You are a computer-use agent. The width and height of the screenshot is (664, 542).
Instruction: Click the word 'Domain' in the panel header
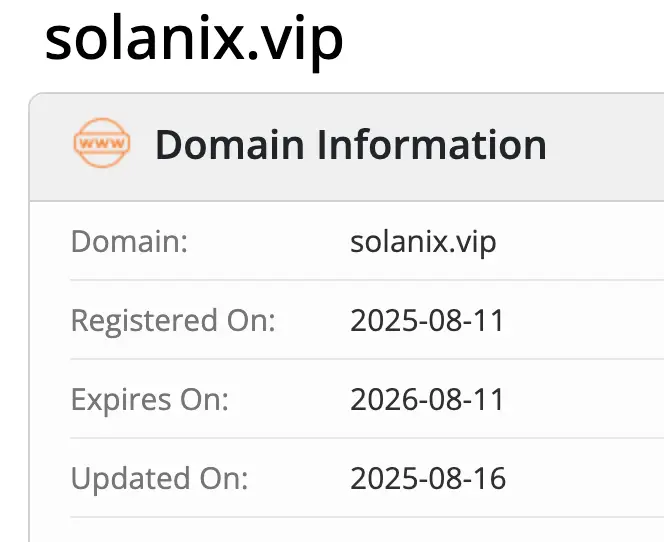(x=229, y=145)
